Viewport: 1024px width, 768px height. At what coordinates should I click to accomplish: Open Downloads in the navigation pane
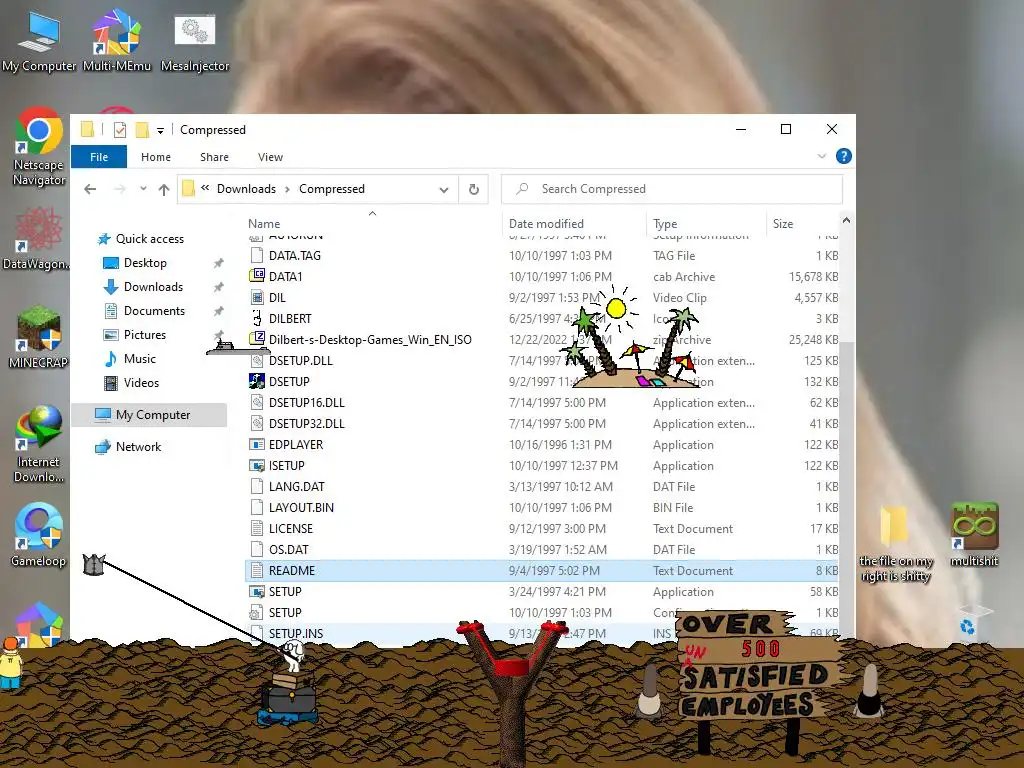(x=153, y=287)
